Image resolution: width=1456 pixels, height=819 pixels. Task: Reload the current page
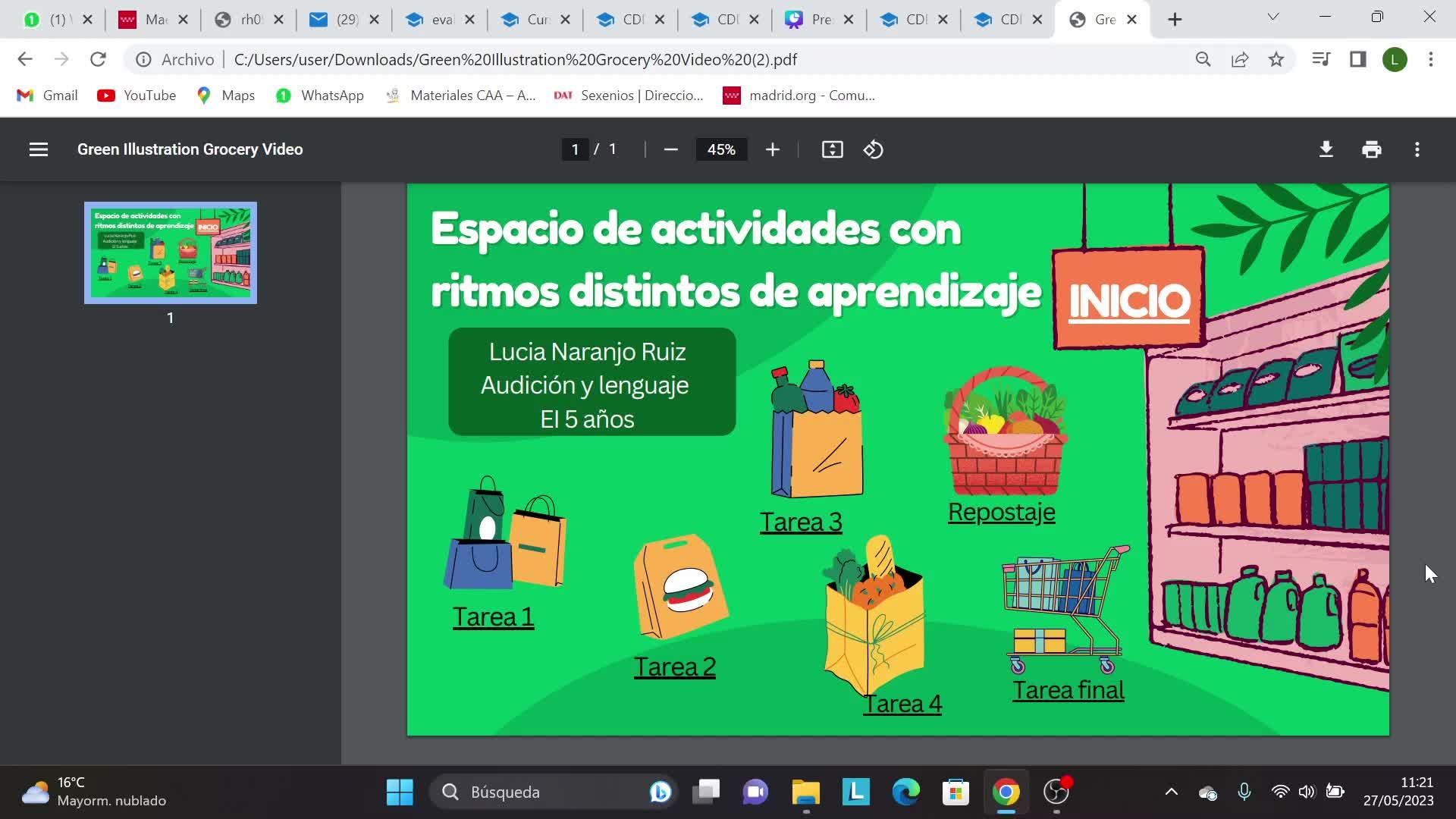(x=98, y=59)
